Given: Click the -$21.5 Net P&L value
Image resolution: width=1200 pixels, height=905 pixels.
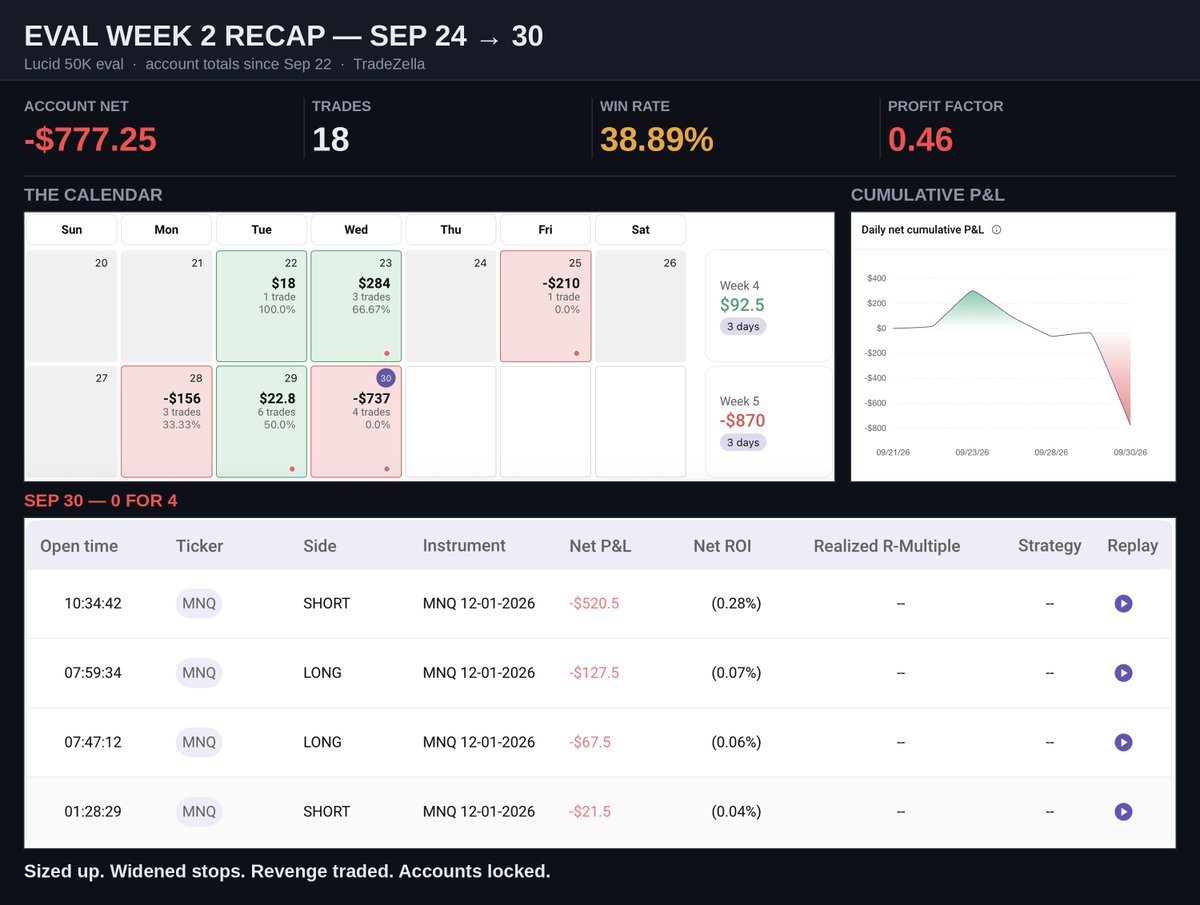Looking at the screenshot, I should coord(590,812).
